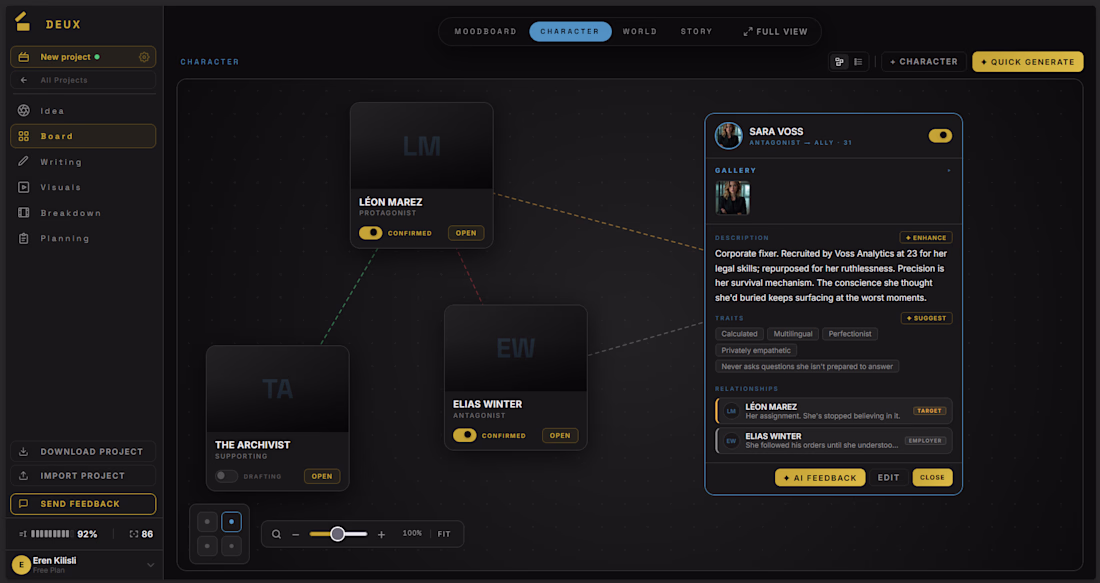The image size is (1100, 583).
Task: Click the plus zoom-in icon
Action: (381, 535)
